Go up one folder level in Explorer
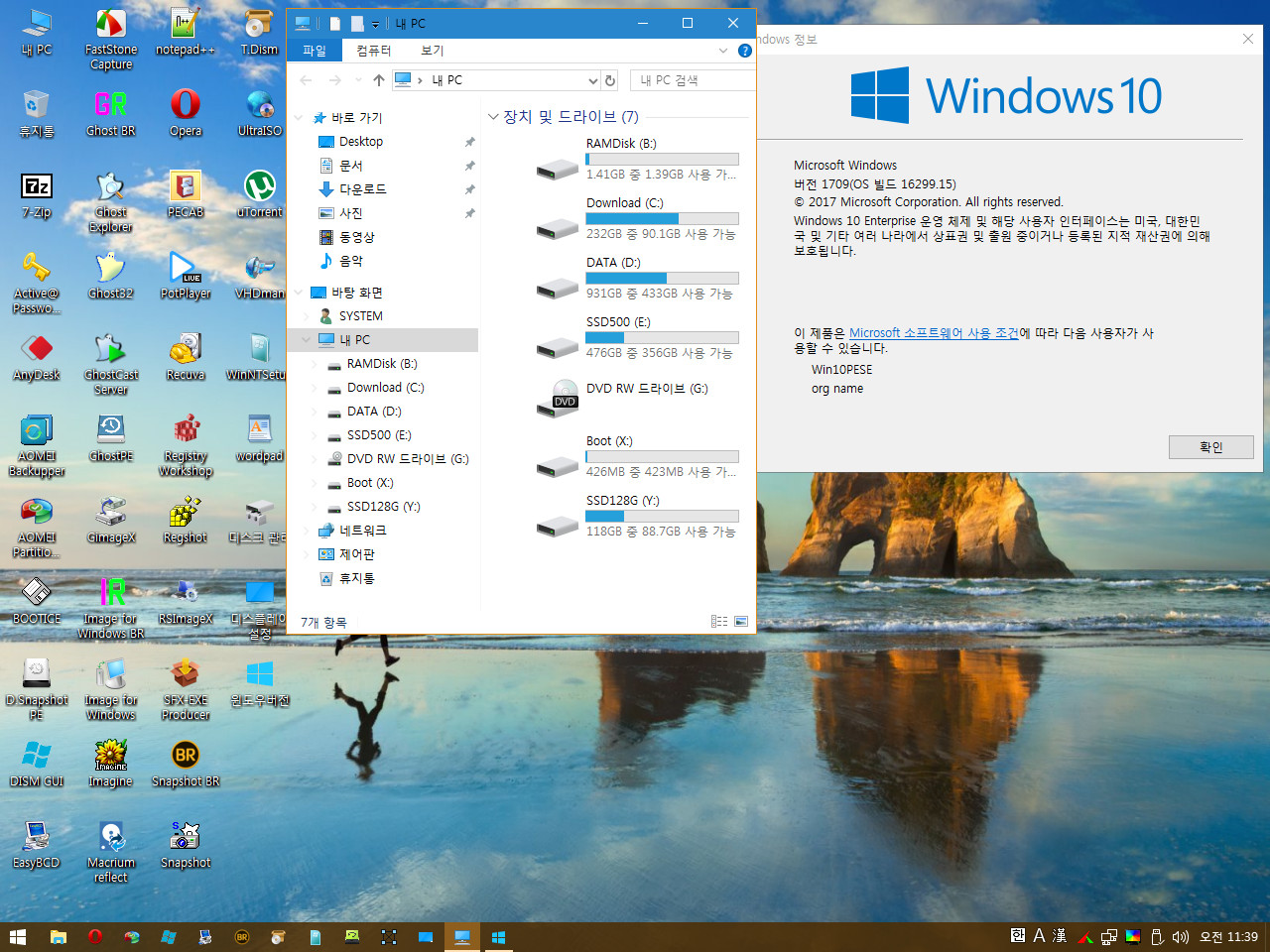The height and width of the screenshot is (952, 1270). pyautogui.click(x=378, y=80)
